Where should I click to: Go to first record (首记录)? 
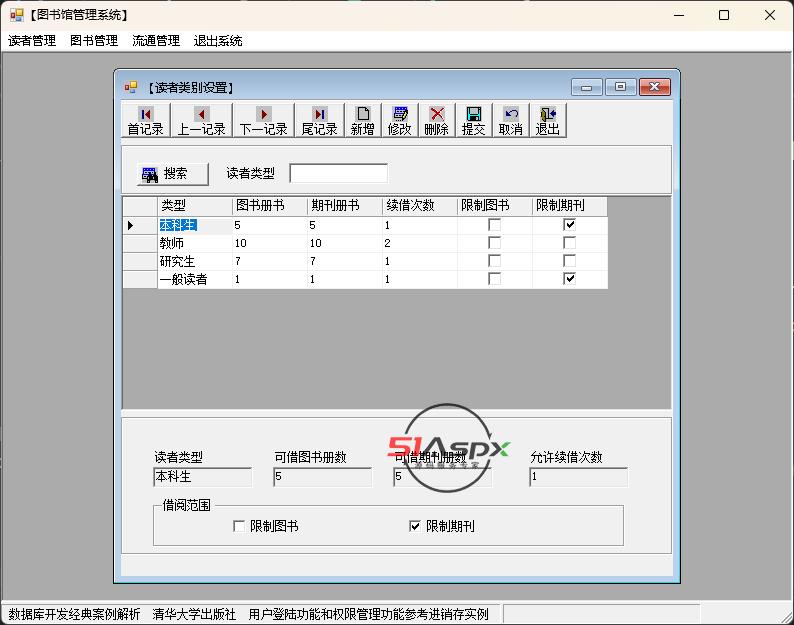pos(146,121)
